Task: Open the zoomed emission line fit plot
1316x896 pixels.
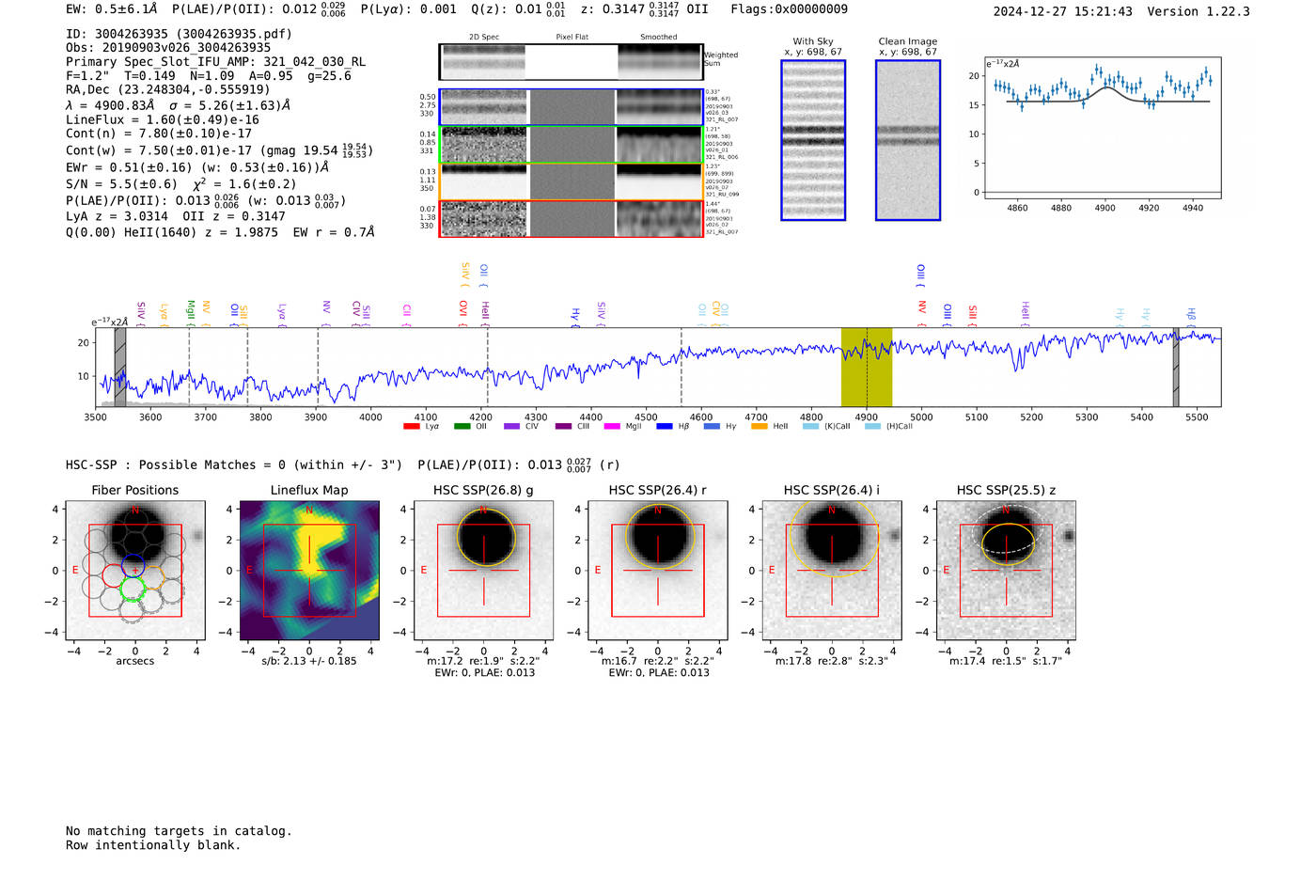Action: tap(1103, 128)
